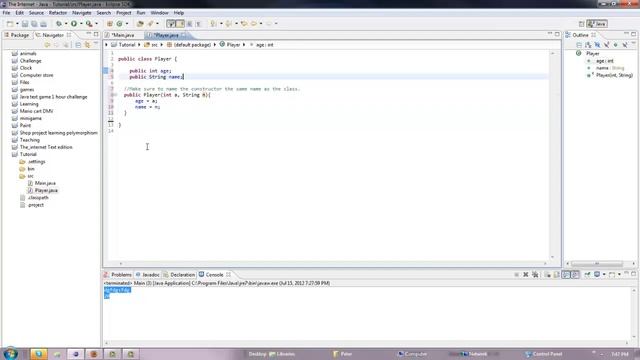The width and height of the screenshot is (640, 360).
Task: Click the Collapse All icon in Navigator
Action: (x=78, y=44)
